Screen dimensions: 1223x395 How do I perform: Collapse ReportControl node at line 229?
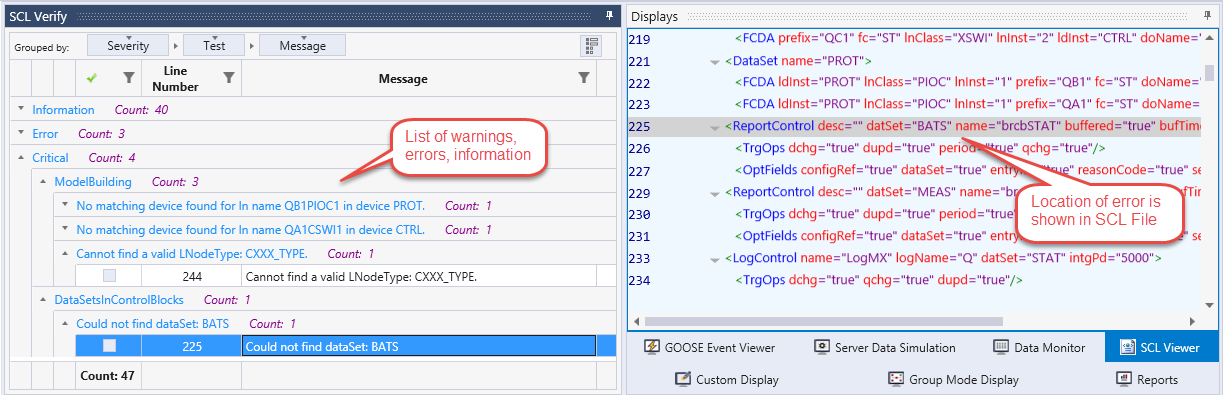click(x=715, y=193)
